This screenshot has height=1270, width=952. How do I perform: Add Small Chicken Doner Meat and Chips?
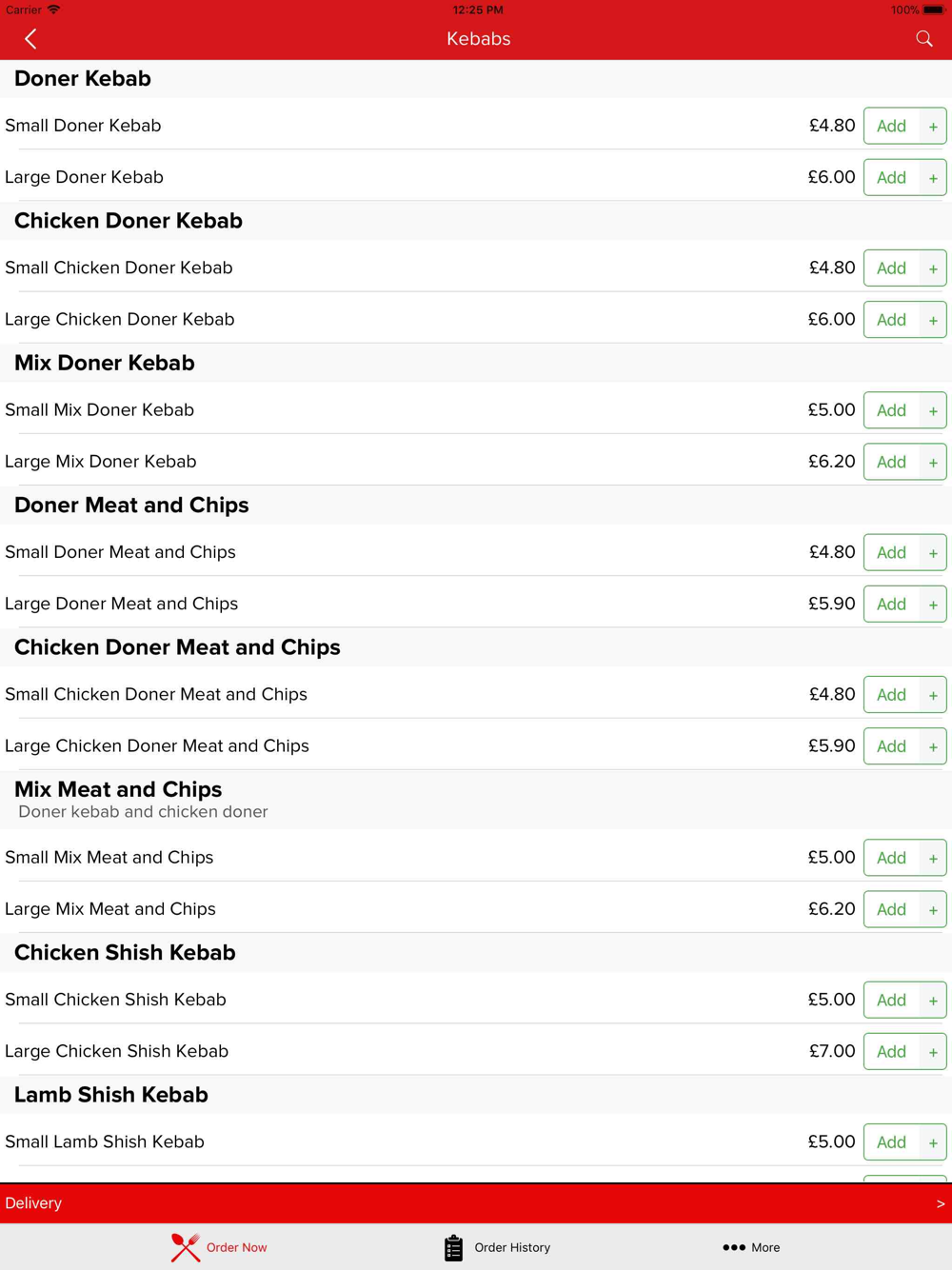[891, 695]
